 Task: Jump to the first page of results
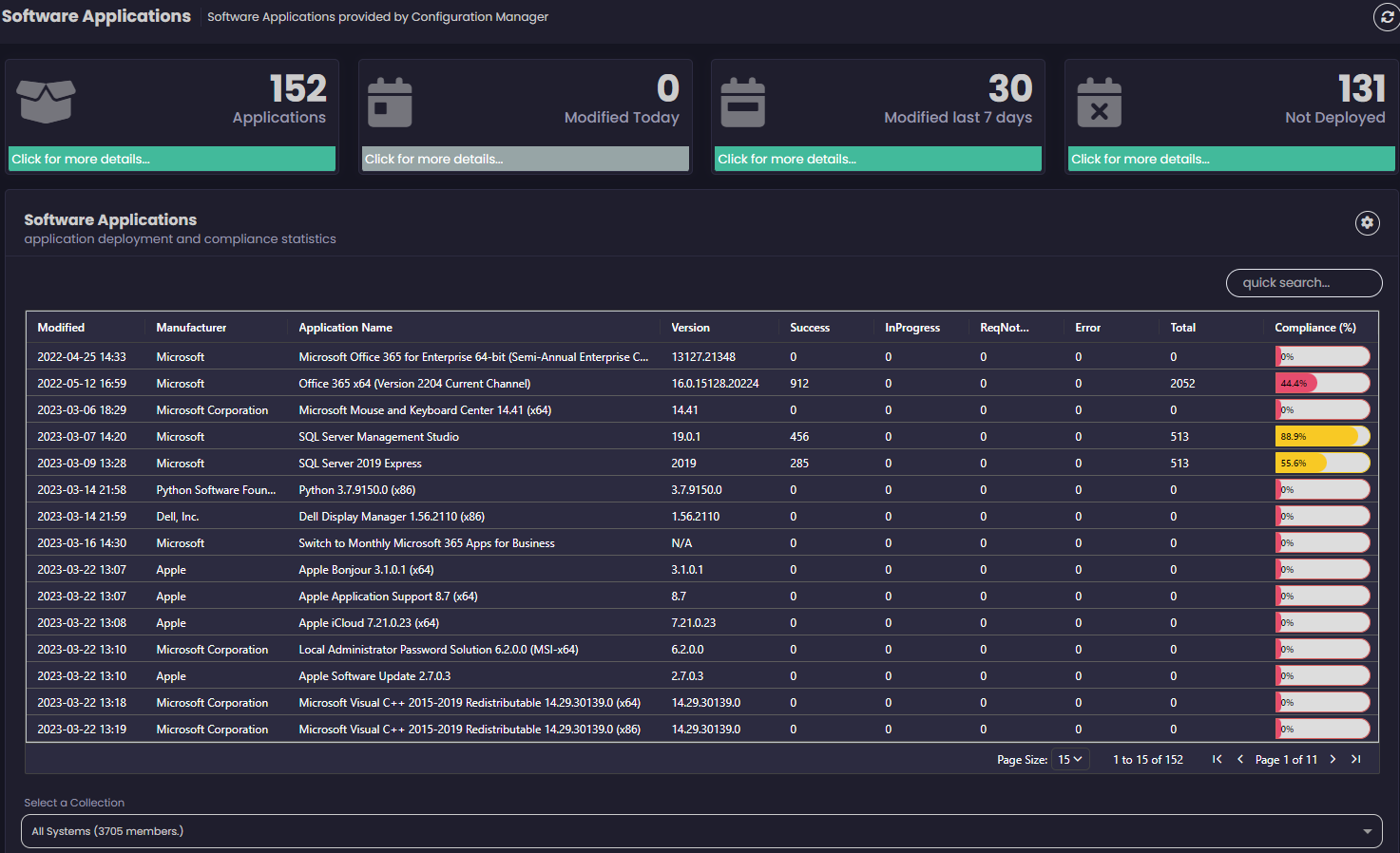(x=1217, y=759)
